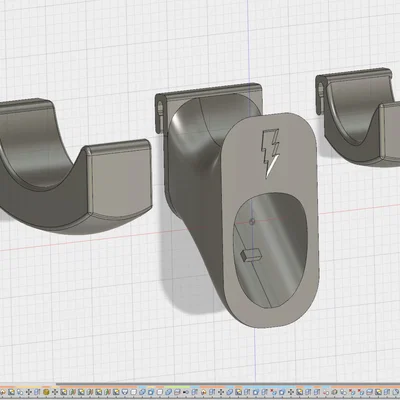Select the small rectangular peg inside the oval opening
Screen dimensions: 400x400
tap(251, 254)
